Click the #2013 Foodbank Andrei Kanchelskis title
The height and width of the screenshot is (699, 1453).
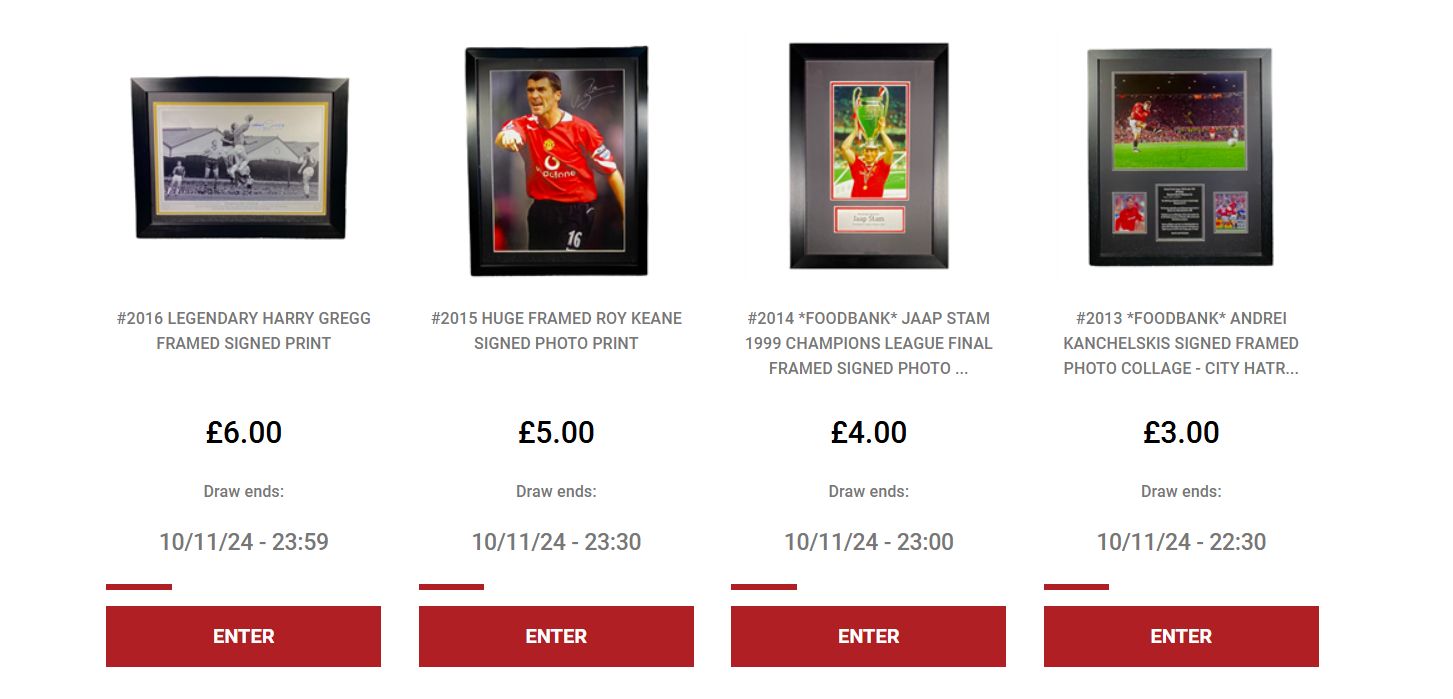point(1181,343)
